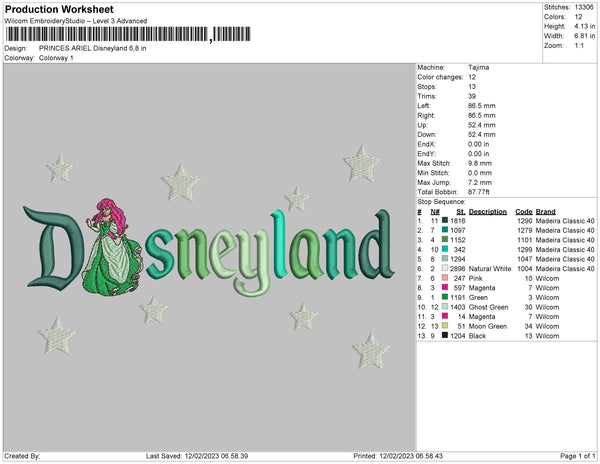Click the Black color swatch

(x=445, y=335)
